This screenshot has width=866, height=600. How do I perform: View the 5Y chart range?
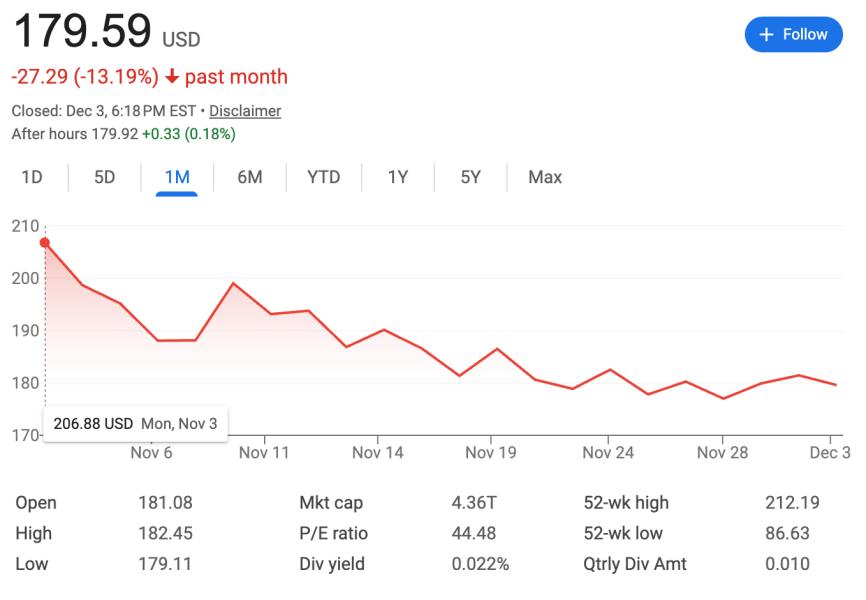click(471, 177)
